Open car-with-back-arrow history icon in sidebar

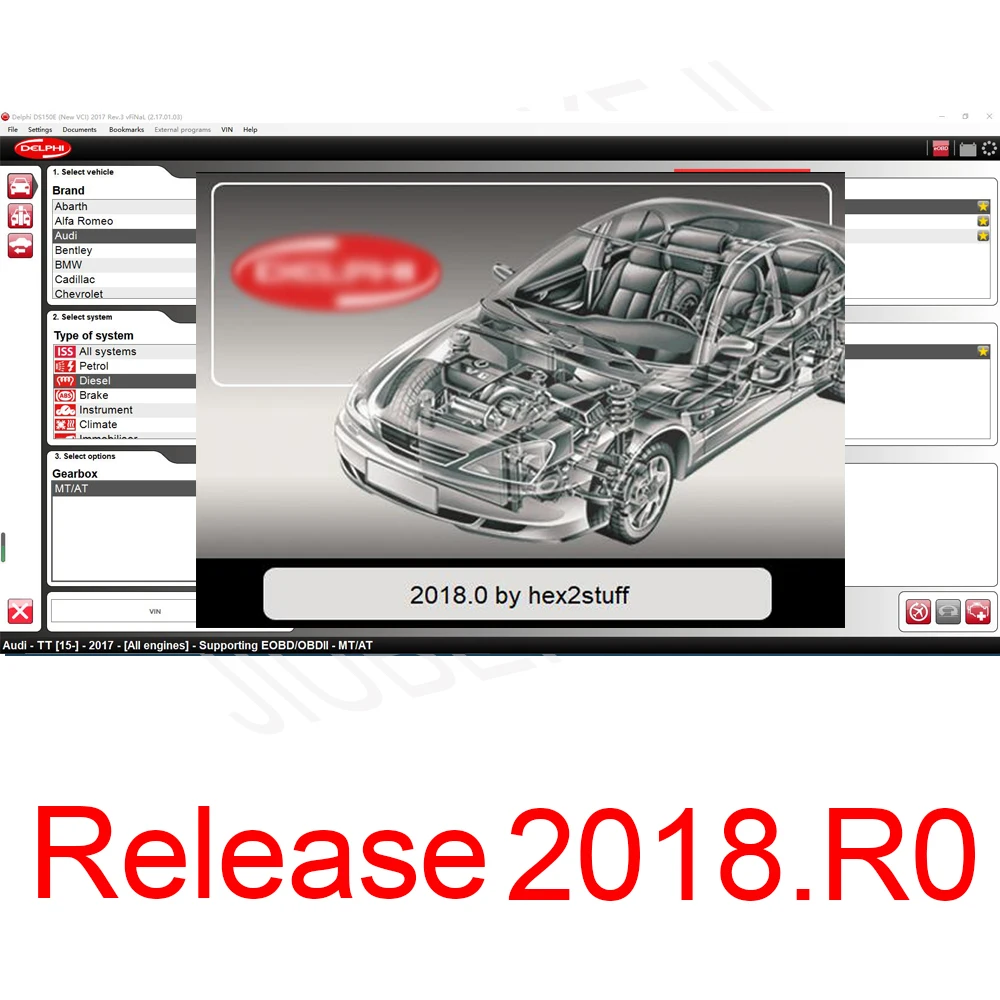(20, 246)
